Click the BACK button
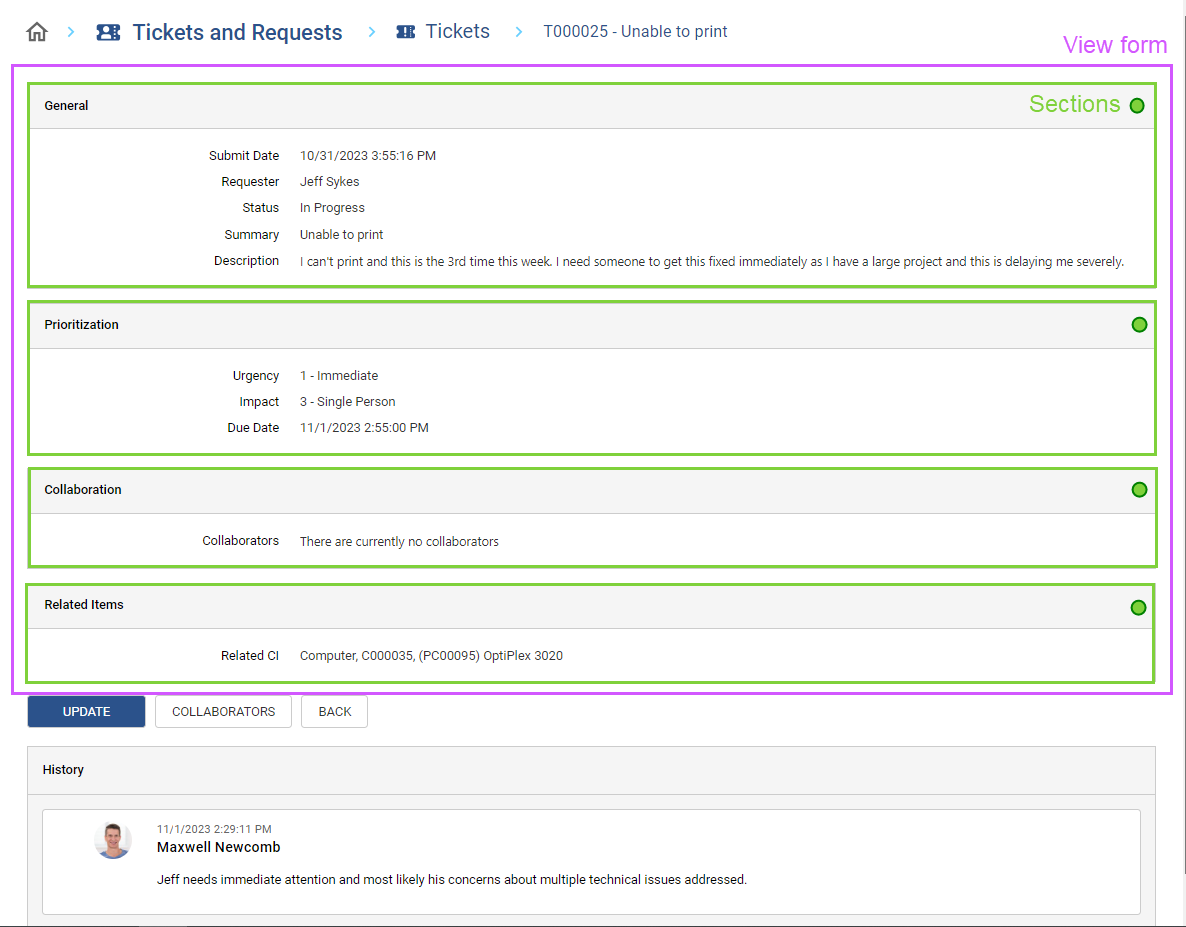 [334, 711]
